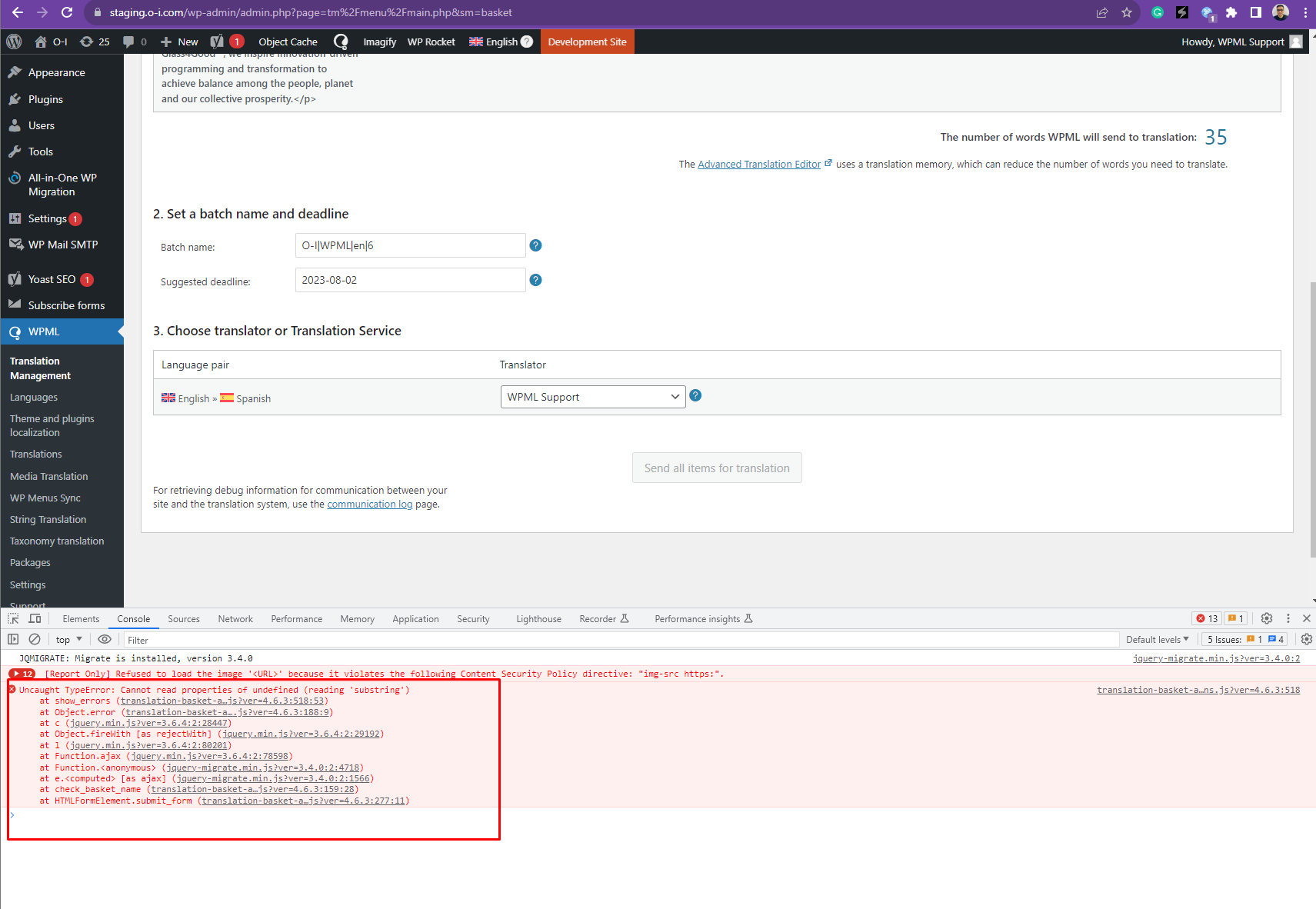Click the browser address bar URL
Image resolution: width=1316 pixels, height=909 pixels.
(311, 12)
